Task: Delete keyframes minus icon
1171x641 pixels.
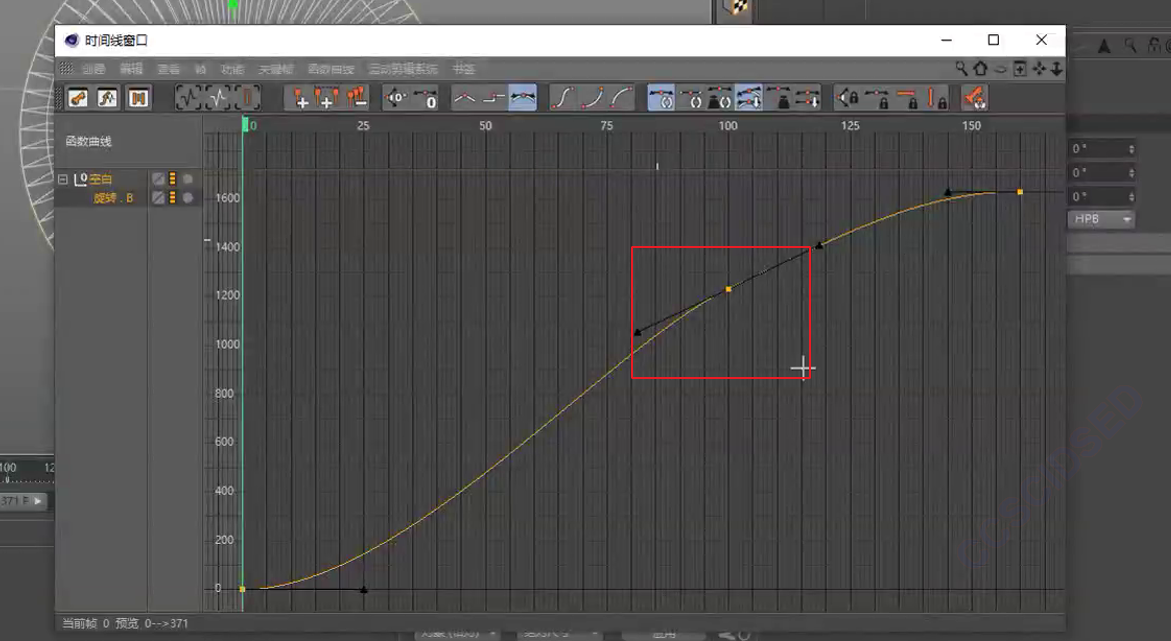Action: tap(356, 98)
